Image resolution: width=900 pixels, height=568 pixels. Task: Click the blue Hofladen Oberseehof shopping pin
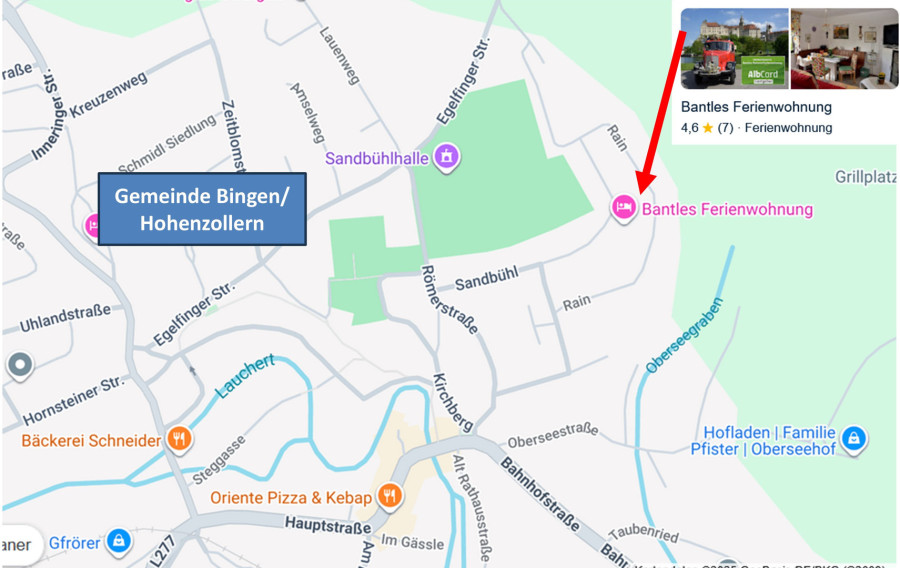854,439
